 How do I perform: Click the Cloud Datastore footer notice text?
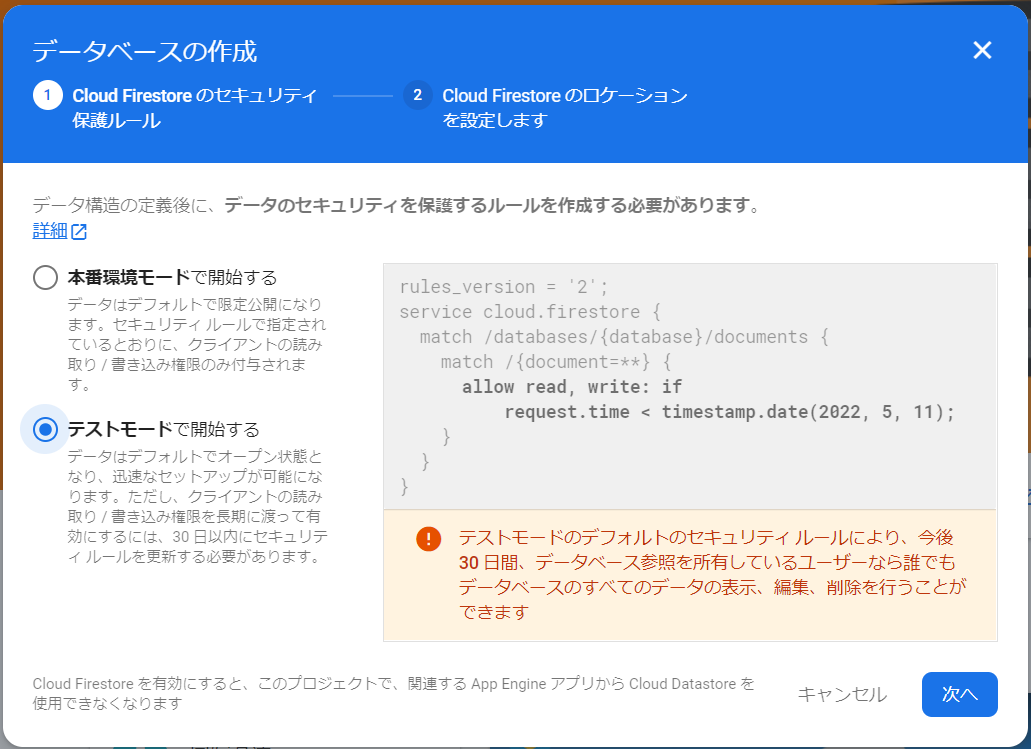393,693
